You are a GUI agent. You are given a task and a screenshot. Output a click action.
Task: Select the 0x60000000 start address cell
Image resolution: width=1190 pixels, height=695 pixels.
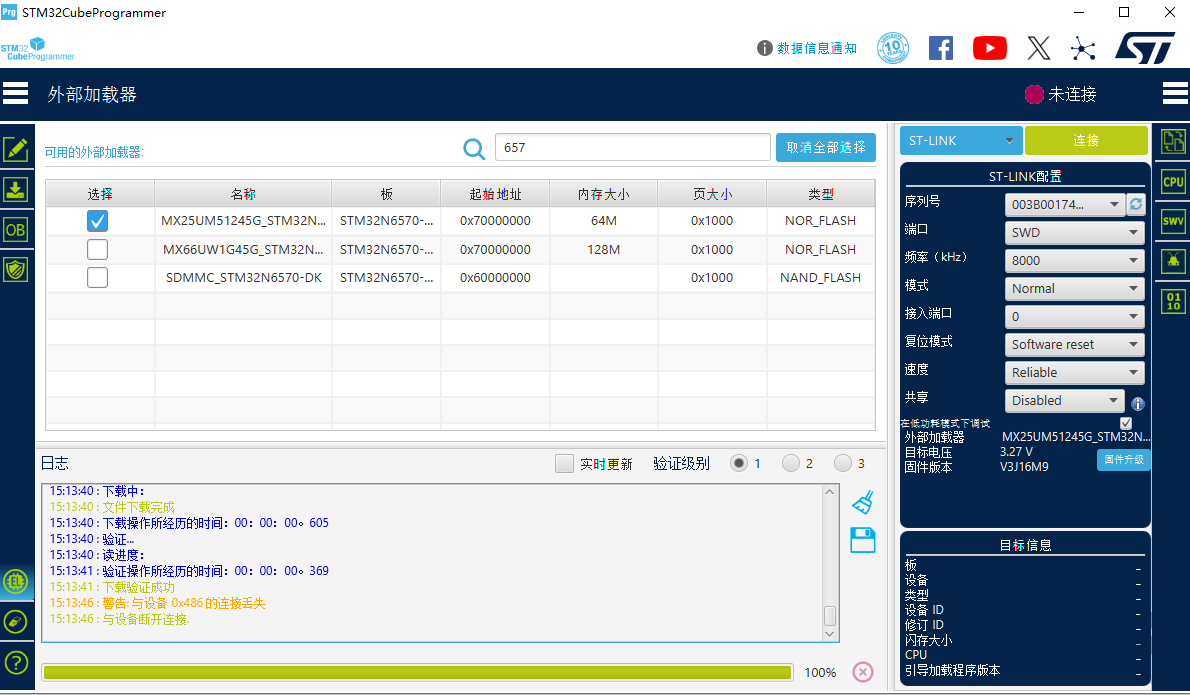tap(495, 278)
